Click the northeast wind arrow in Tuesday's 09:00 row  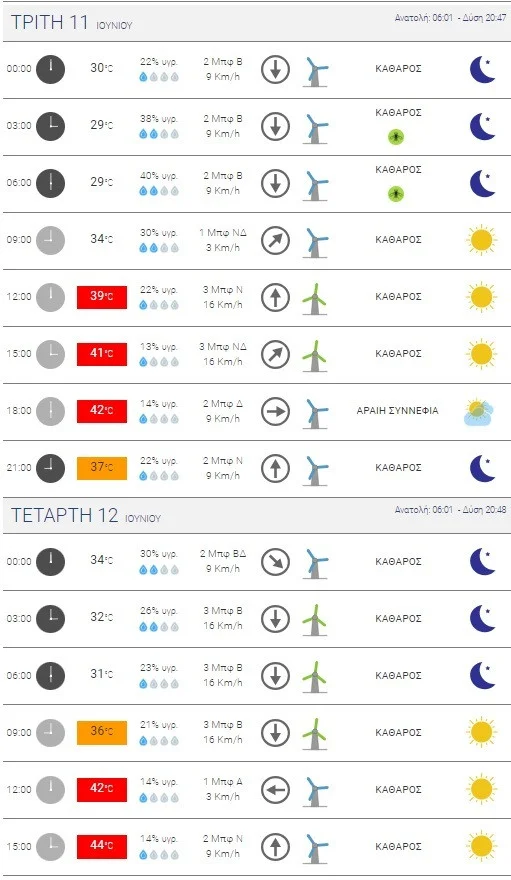275,240
